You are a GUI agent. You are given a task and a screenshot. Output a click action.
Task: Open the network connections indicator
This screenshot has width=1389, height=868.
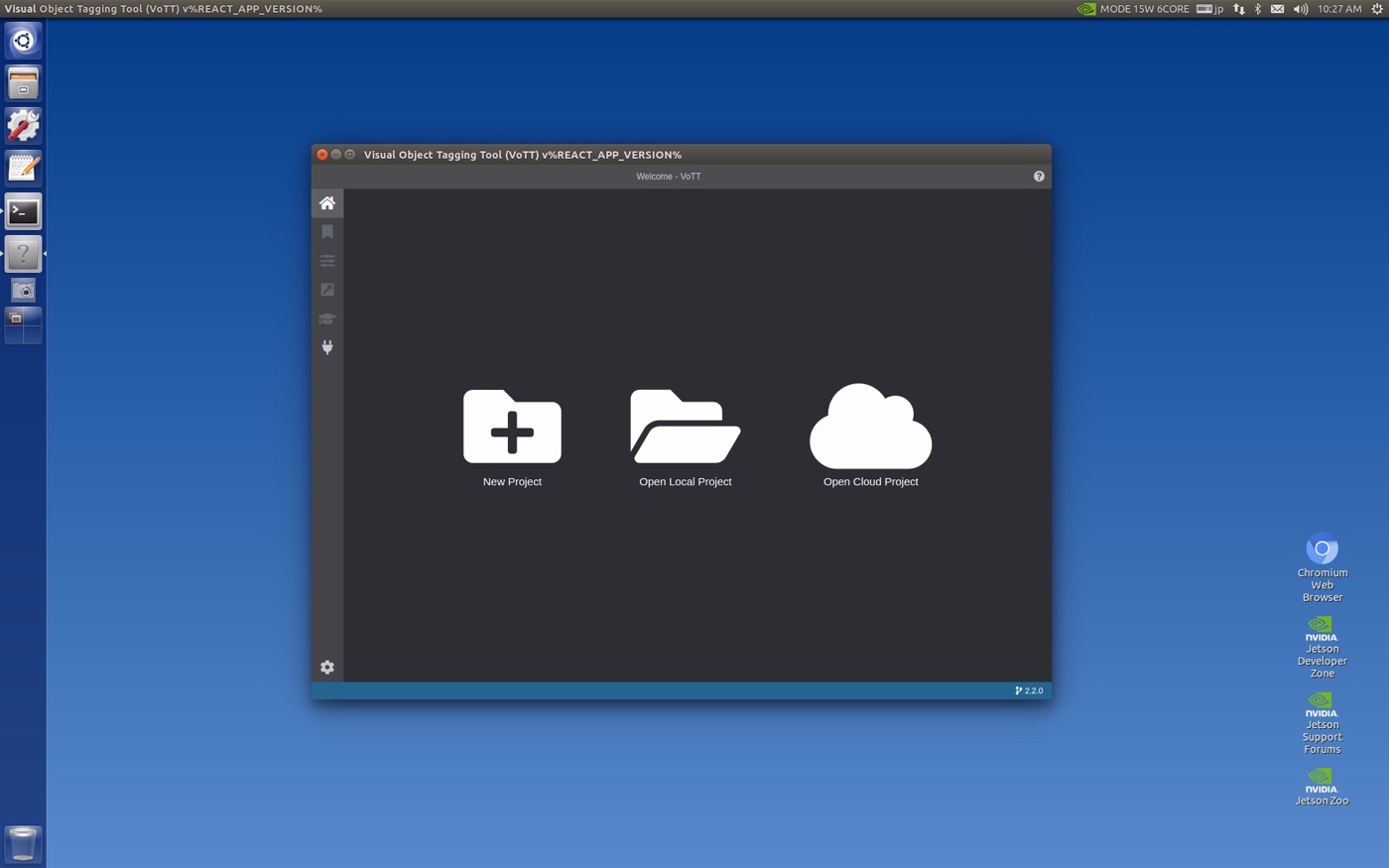(x=1239, y=9)
